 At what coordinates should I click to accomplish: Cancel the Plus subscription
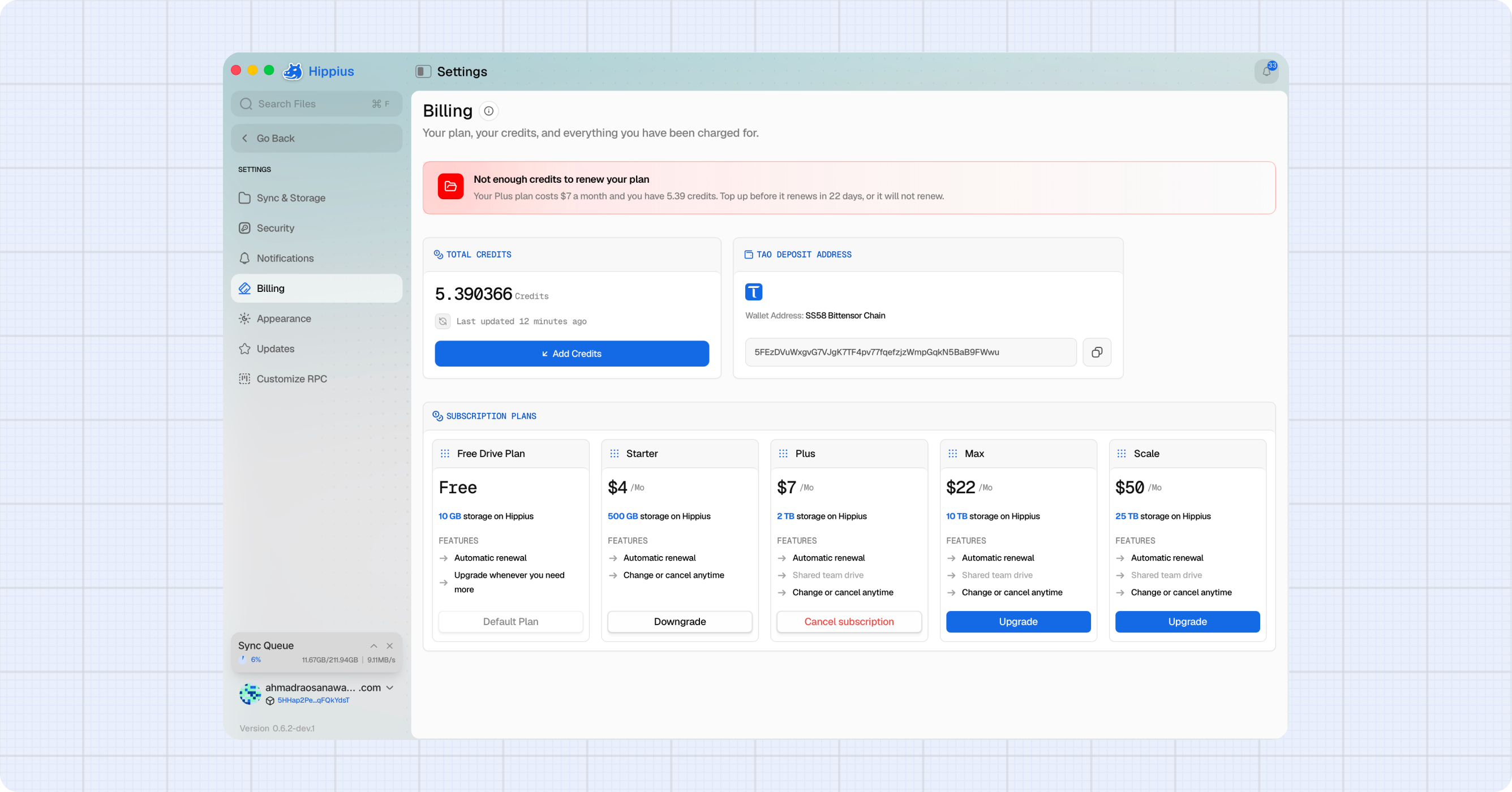(849, 622)
